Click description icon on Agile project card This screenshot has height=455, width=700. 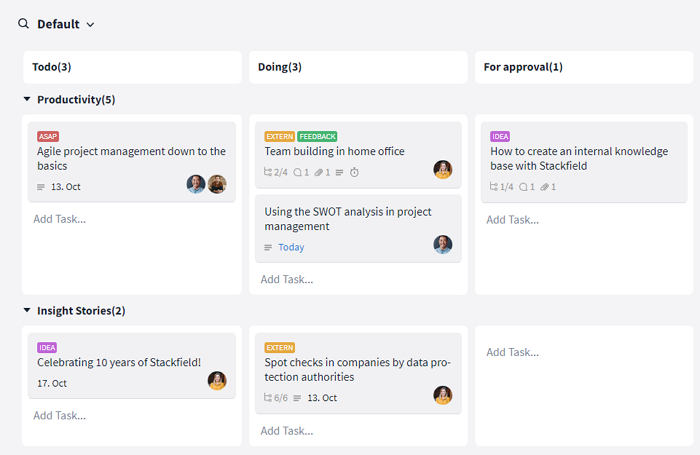coord(41,187)
